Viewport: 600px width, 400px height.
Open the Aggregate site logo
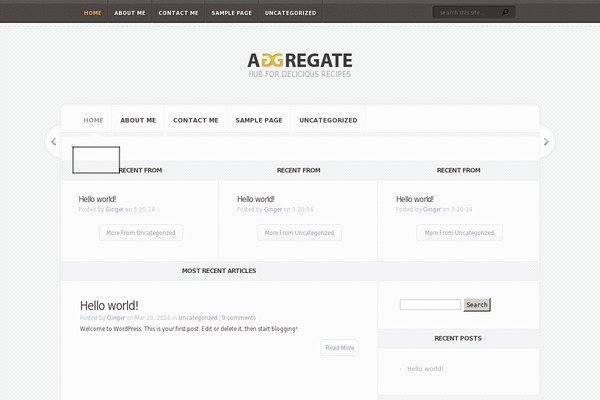coord(300,60)
